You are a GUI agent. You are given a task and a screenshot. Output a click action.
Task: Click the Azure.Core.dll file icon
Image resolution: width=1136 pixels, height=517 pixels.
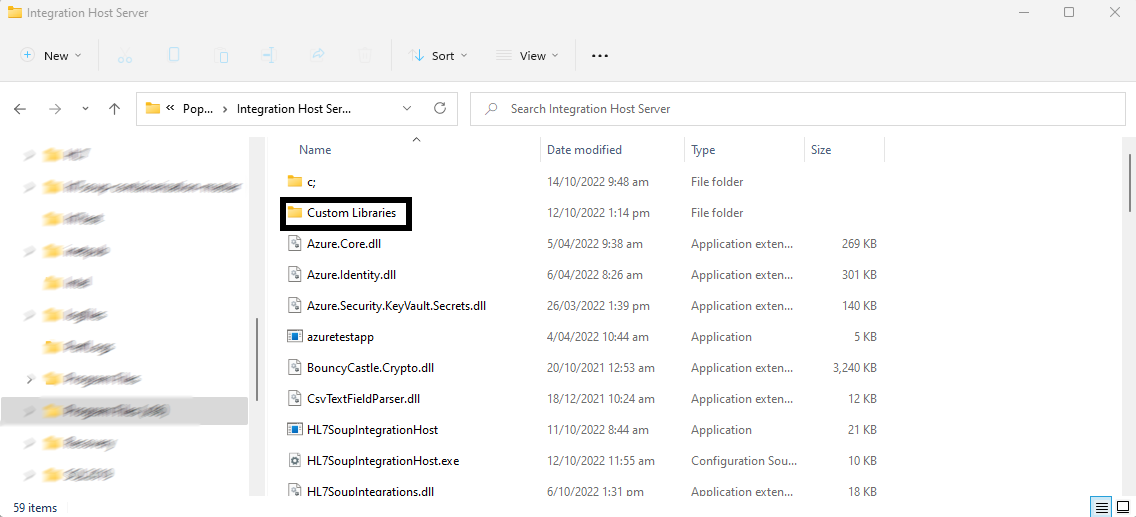(294, 244)
